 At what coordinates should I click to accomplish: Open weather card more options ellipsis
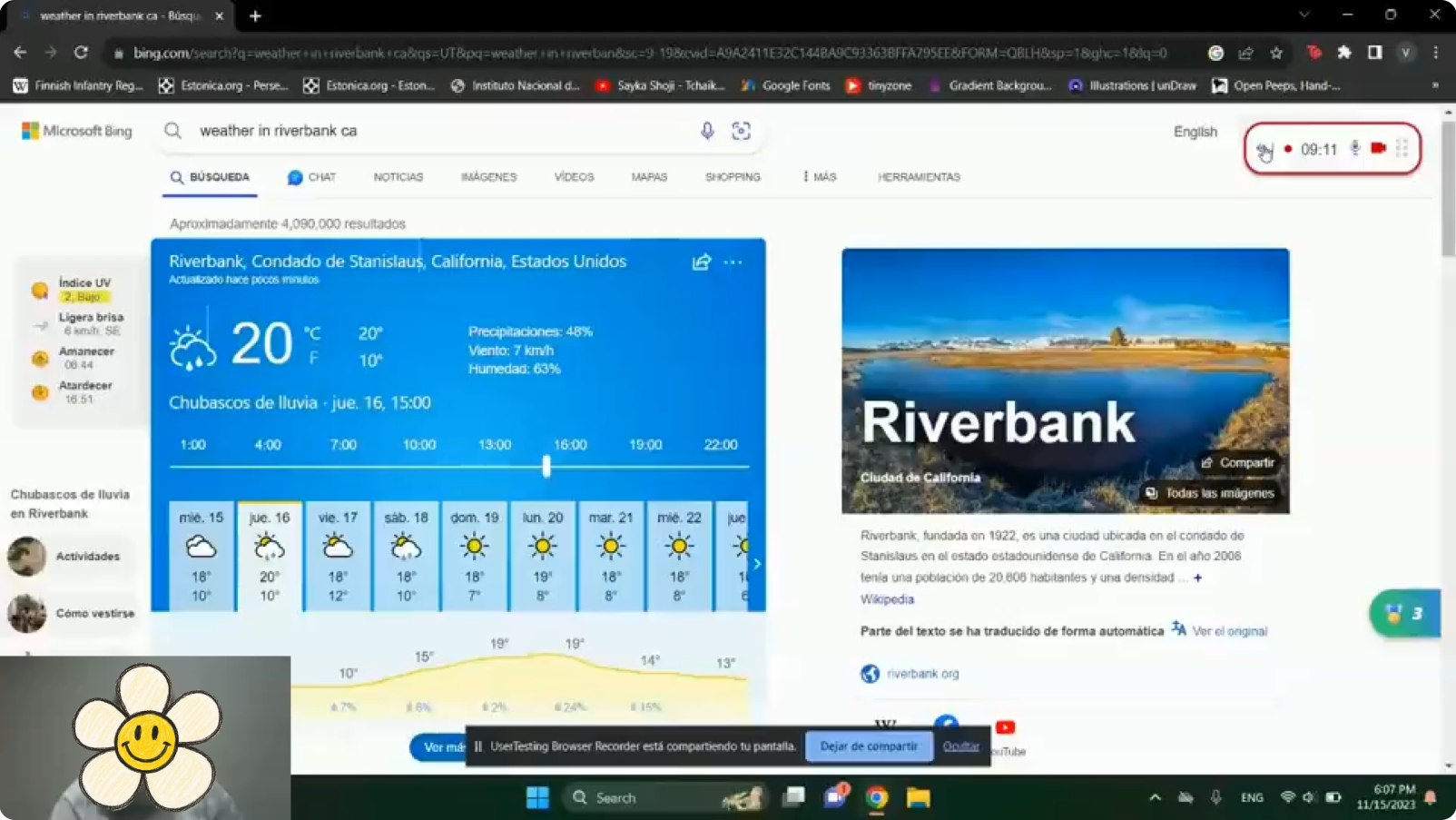pyautogui.click(x=733, y=262)
